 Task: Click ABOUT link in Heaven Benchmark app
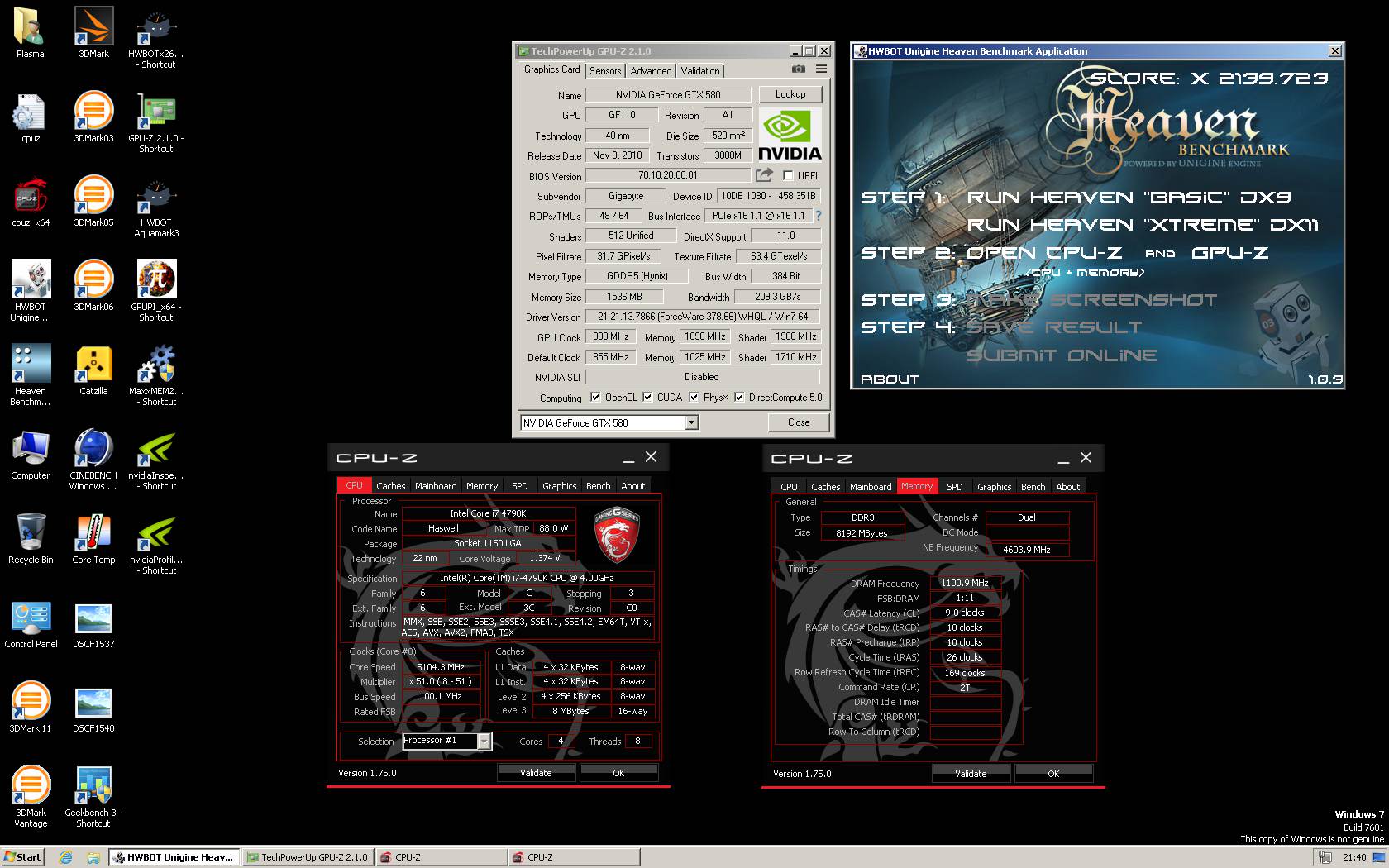coord(890,379)
